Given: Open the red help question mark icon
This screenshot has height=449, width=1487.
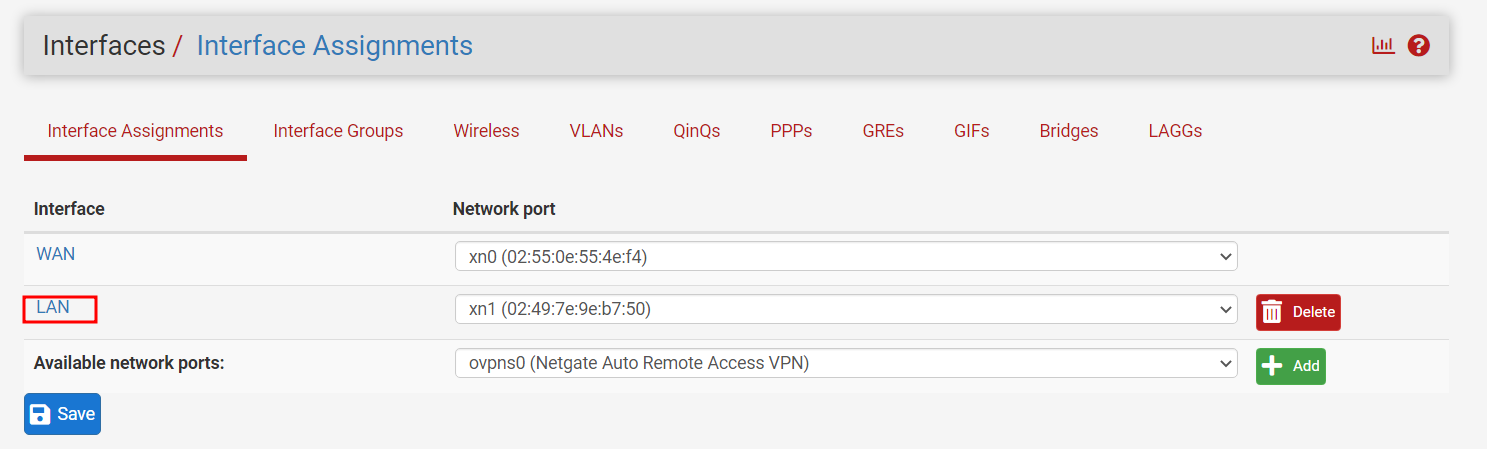Looking at the screenshot, I should pos(1418,45).
